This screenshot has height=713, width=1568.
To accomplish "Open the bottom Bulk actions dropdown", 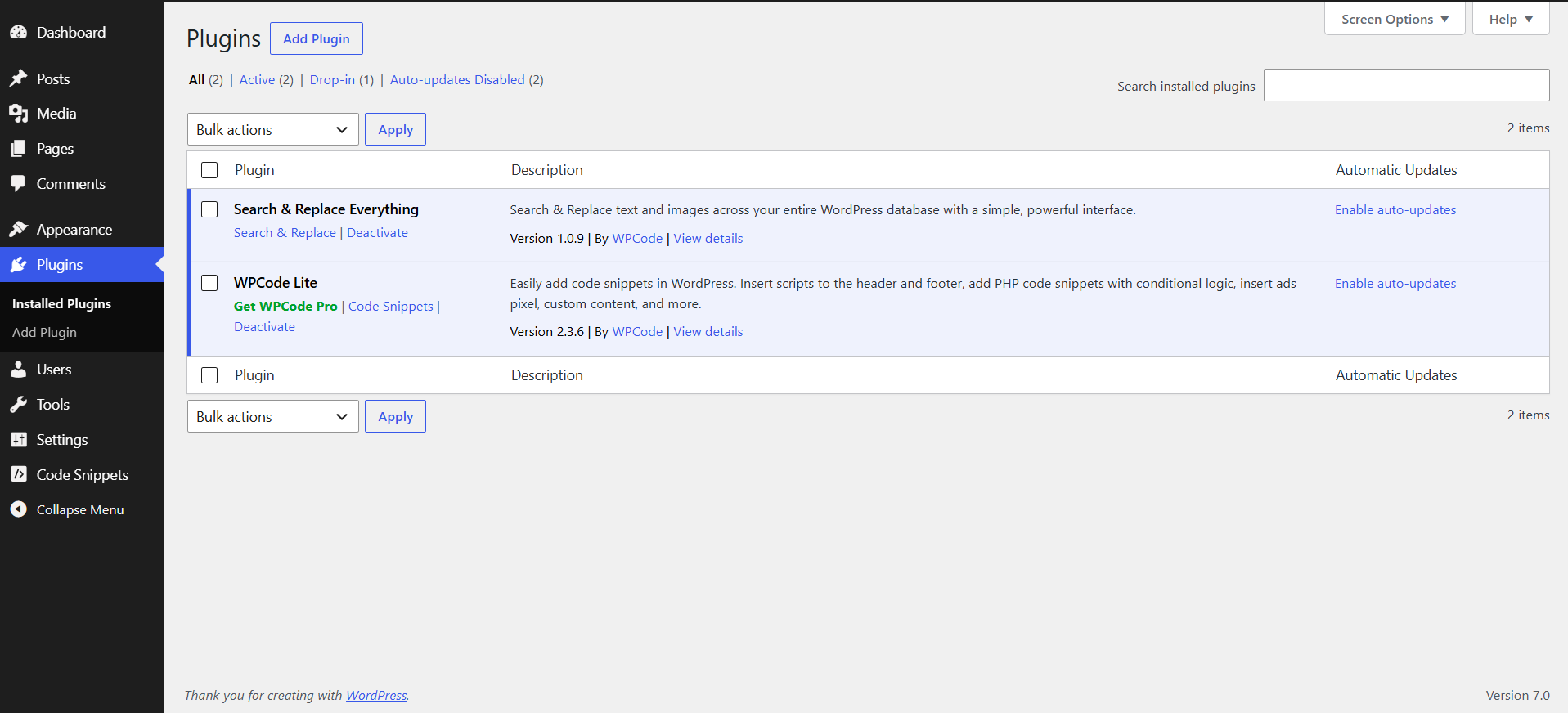I will [272, 416].
